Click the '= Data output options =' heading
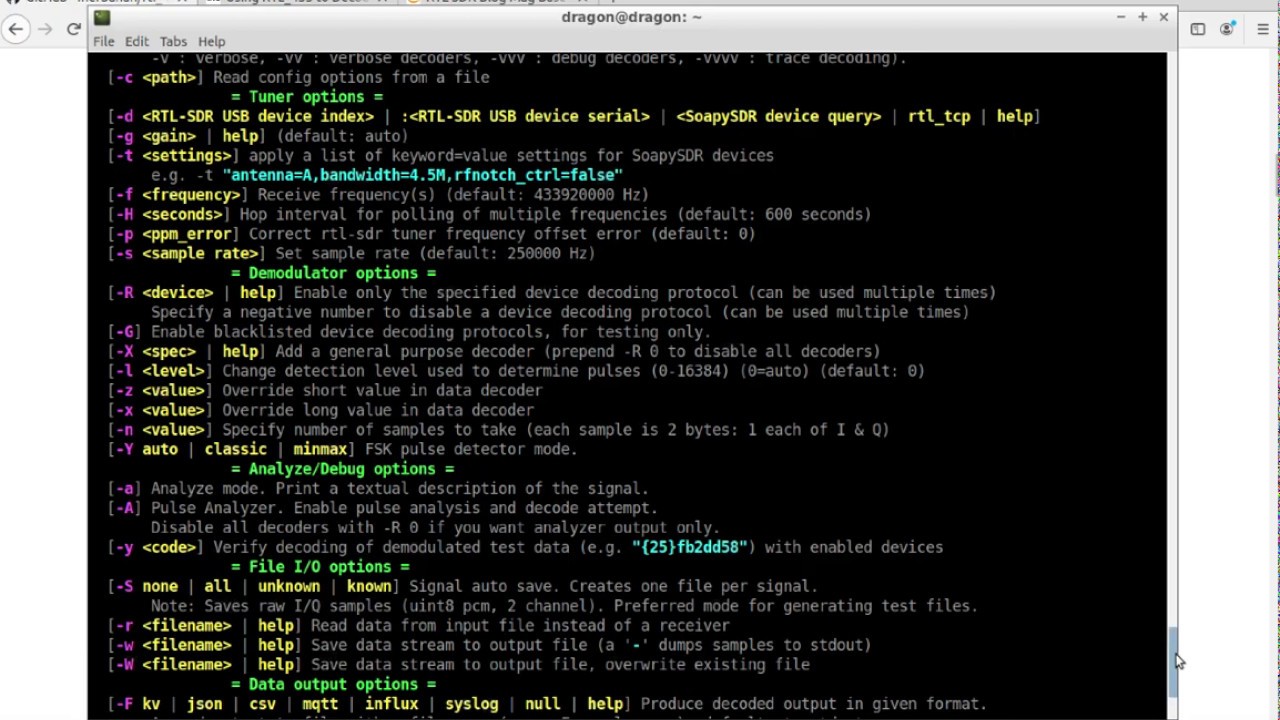Image resolution: width=1280 pixels, height=720 pixels. point(334,685)
